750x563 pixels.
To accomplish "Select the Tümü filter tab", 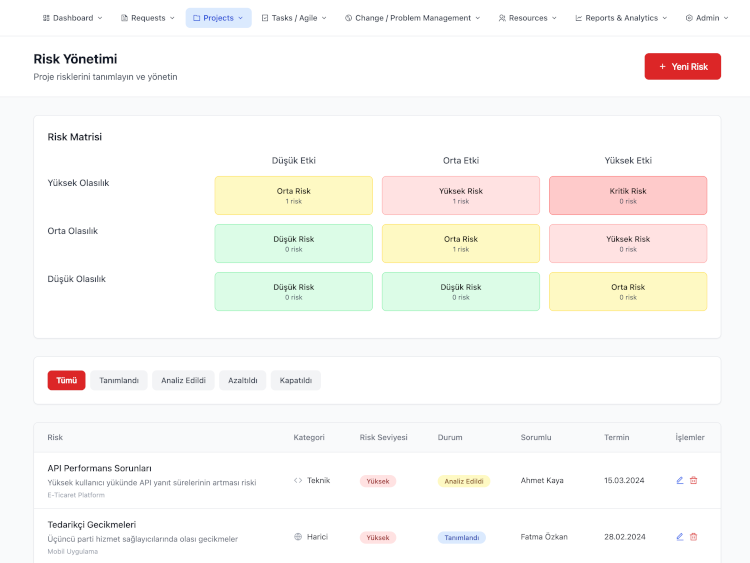I will pos(66,381).
